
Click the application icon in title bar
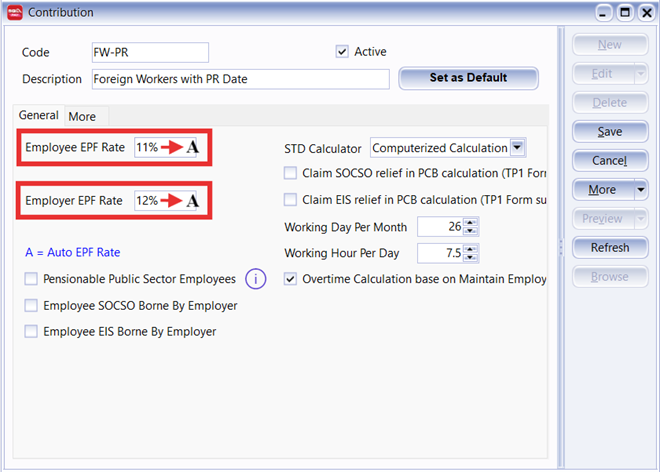13,12
